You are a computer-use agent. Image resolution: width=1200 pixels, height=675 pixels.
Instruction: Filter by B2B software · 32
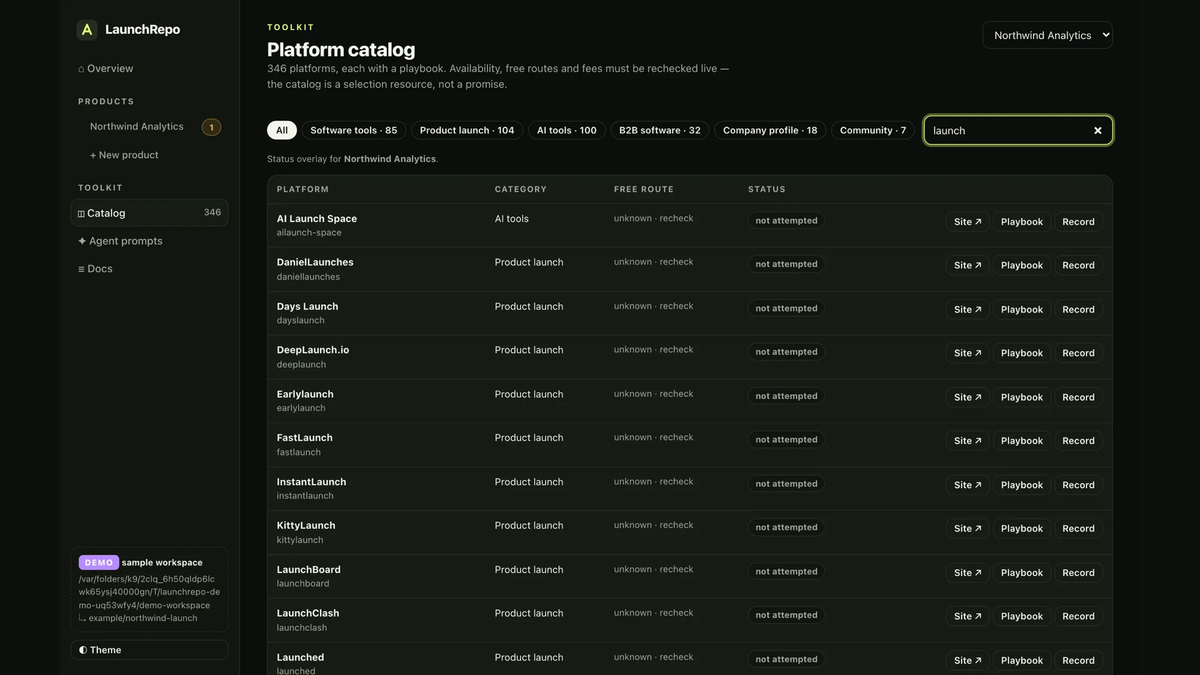click(x=660, y=130)
